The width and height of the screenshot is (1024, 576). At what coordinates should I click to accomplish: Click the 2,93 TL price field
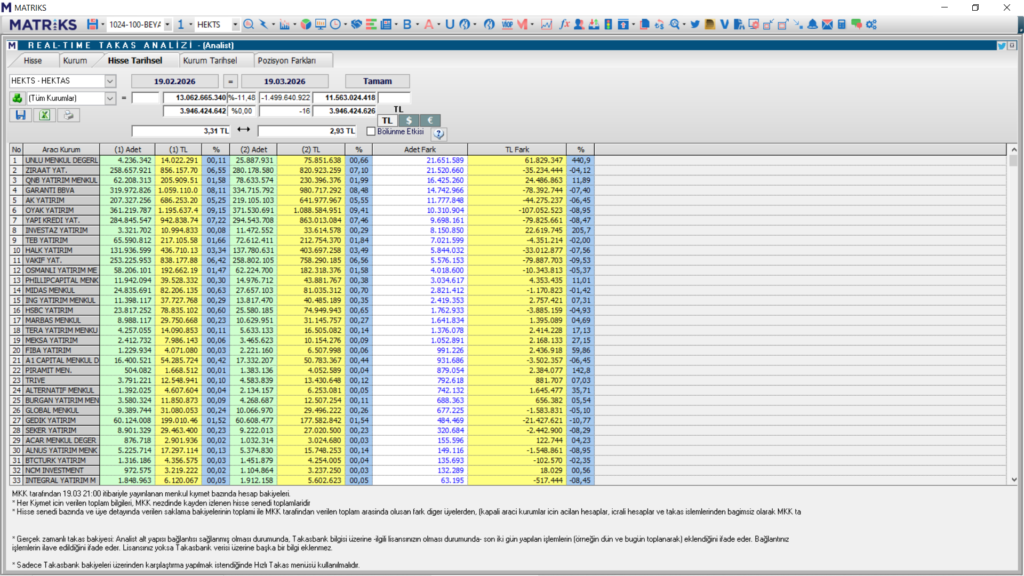[x=308, y=131]
